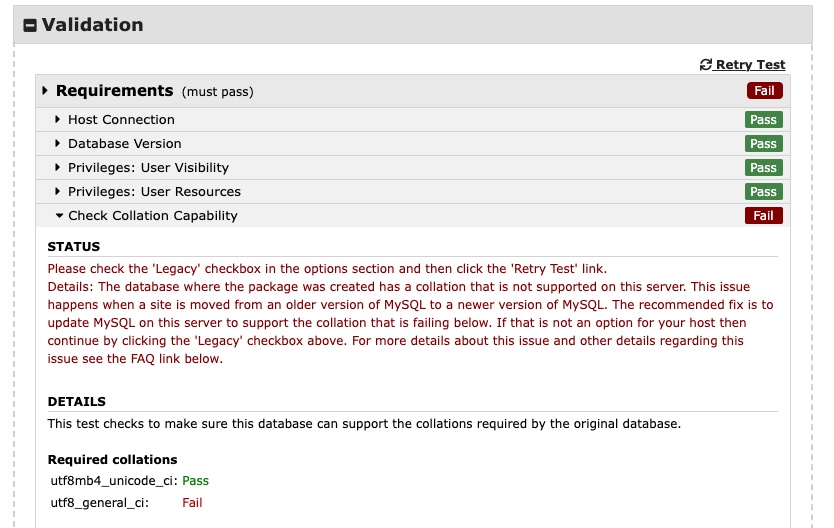The height and width of the screenshot is (528, 834).
Task: Click the Requirements heading text
Action: 114,91
